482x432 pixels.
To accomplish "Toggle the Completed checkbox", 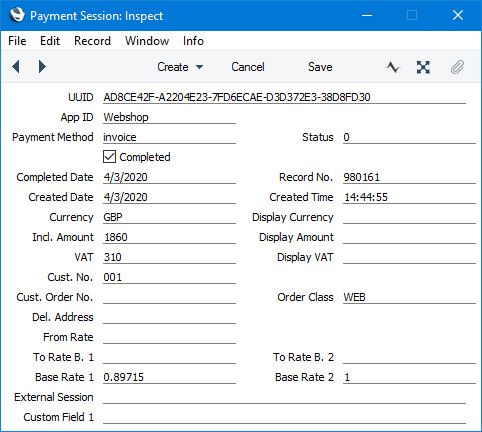I will (x=110, y=157).
